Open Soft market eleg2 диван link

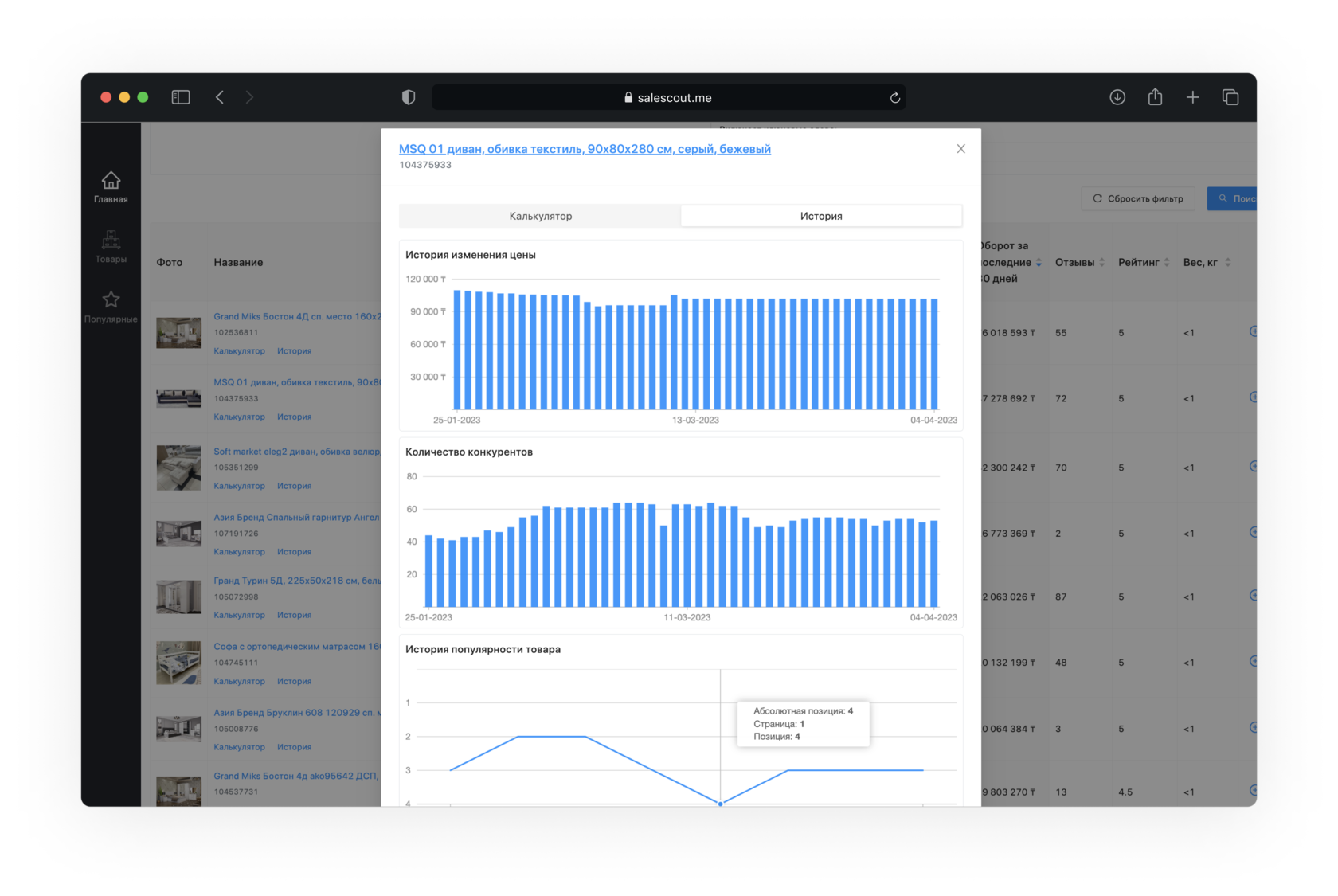click(297, 451)
